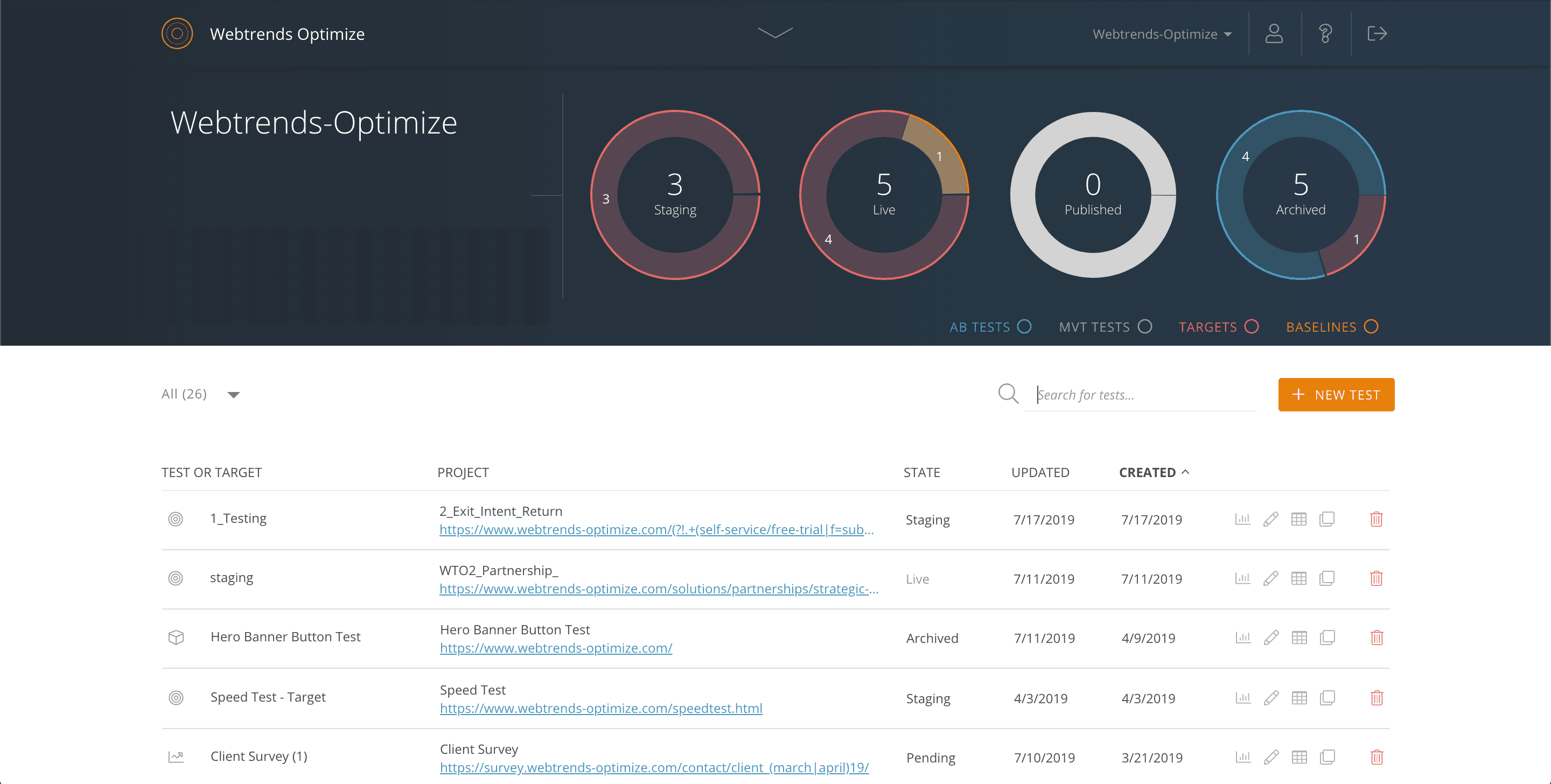The height and width of the screenshot is (784, 1551).
Task: Click the help icon
Action: tap(1325, 34)
